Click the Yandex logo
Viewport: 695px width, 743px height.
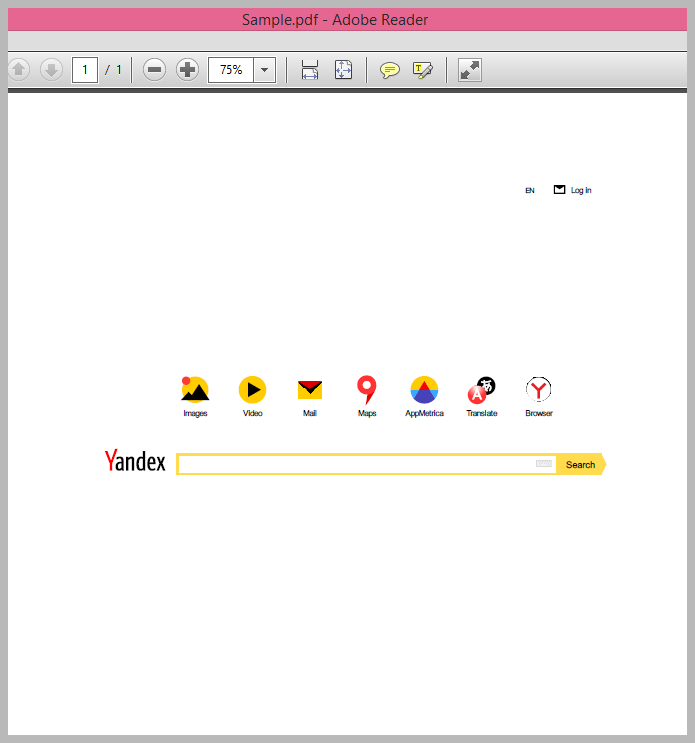pyautogui.click(x=135, y=461)
